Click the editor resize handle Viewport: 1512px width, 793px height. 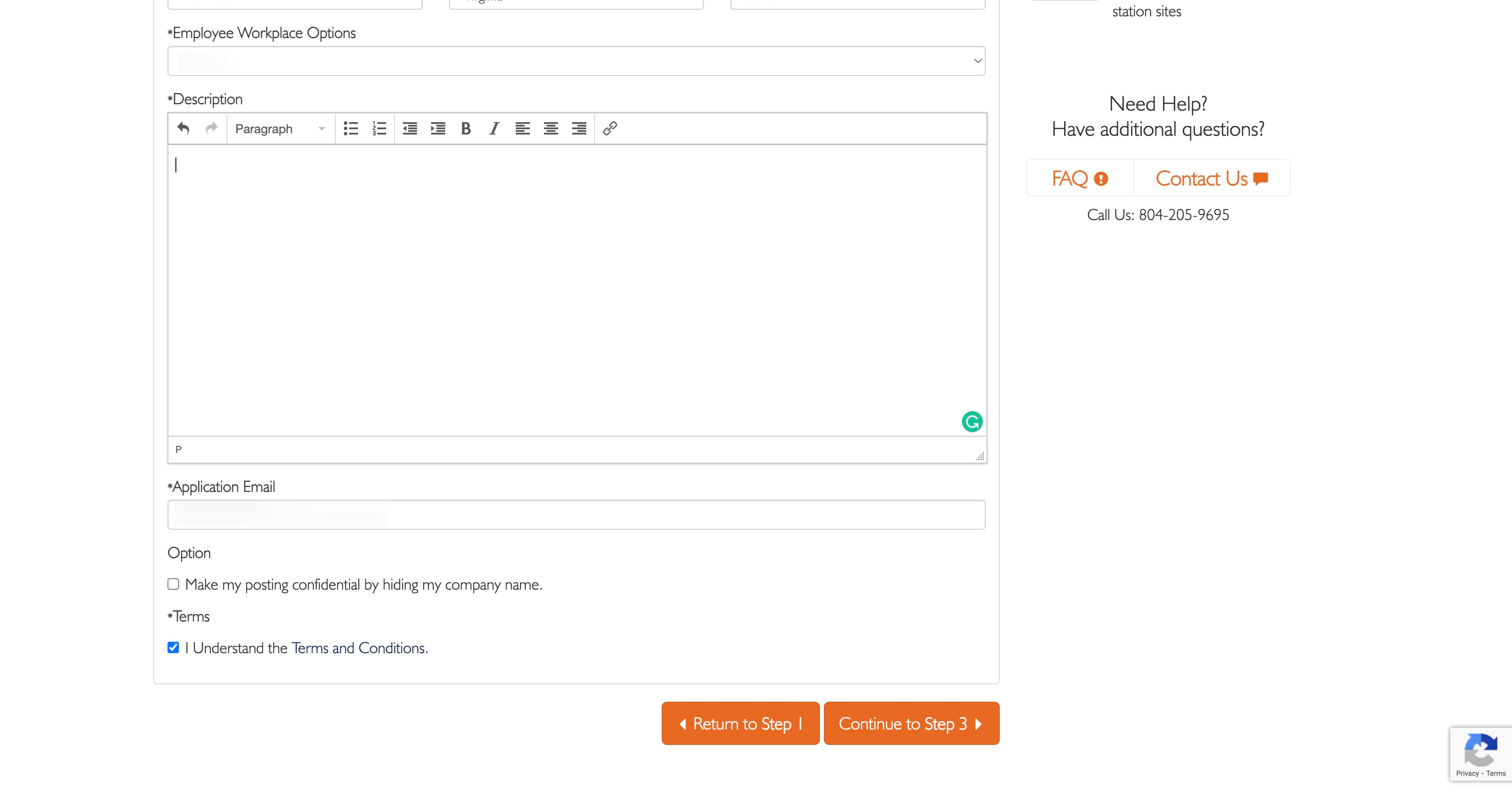point(979,456)
